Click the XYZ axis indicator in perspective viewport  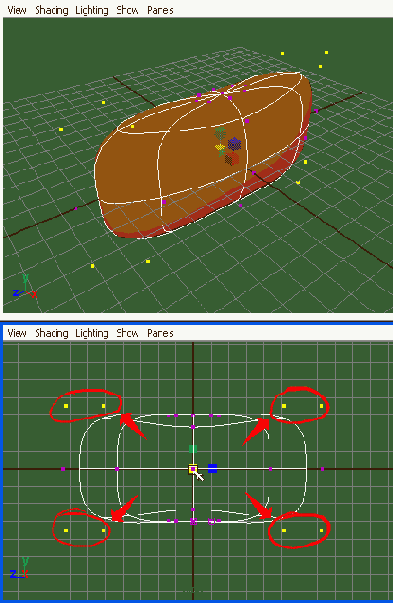(25, 287)
